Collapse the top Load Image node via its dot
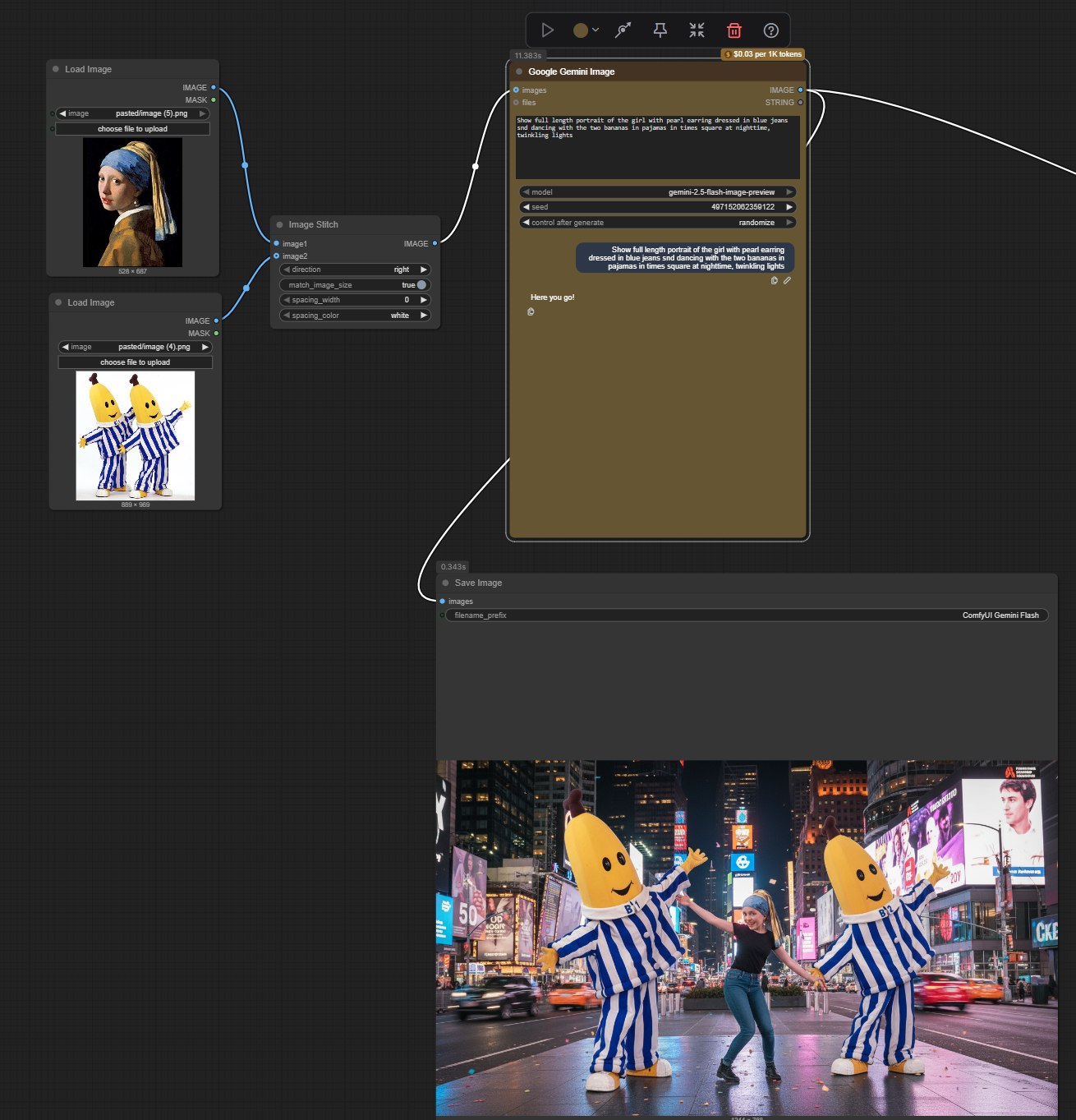Viewport: 1076px width, 1120px height. pyautogui.click(x=55, y=69)
